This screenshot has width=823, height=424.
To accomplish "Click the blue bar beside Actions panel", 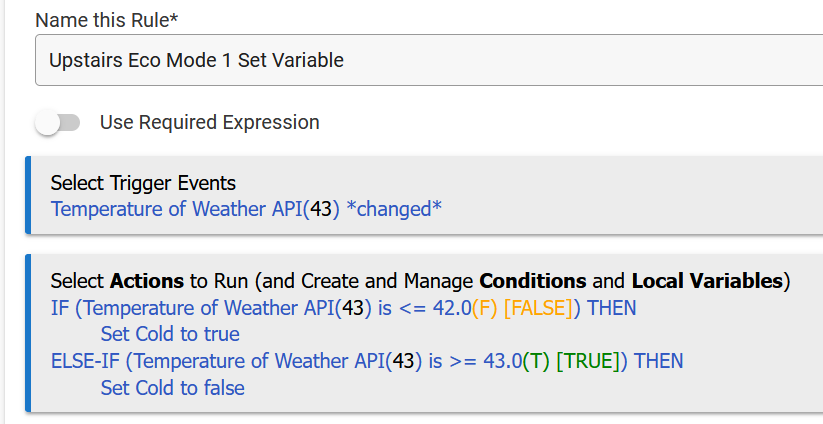I will (x=28, y=333).
